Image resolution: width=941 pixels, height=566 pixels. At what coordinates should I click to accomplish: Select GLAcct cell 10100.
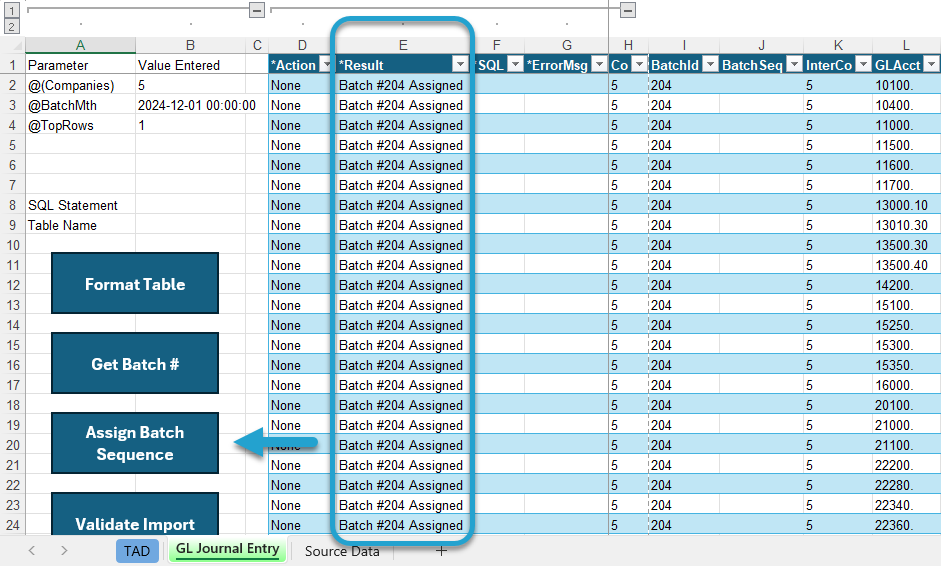coord(906,85)
